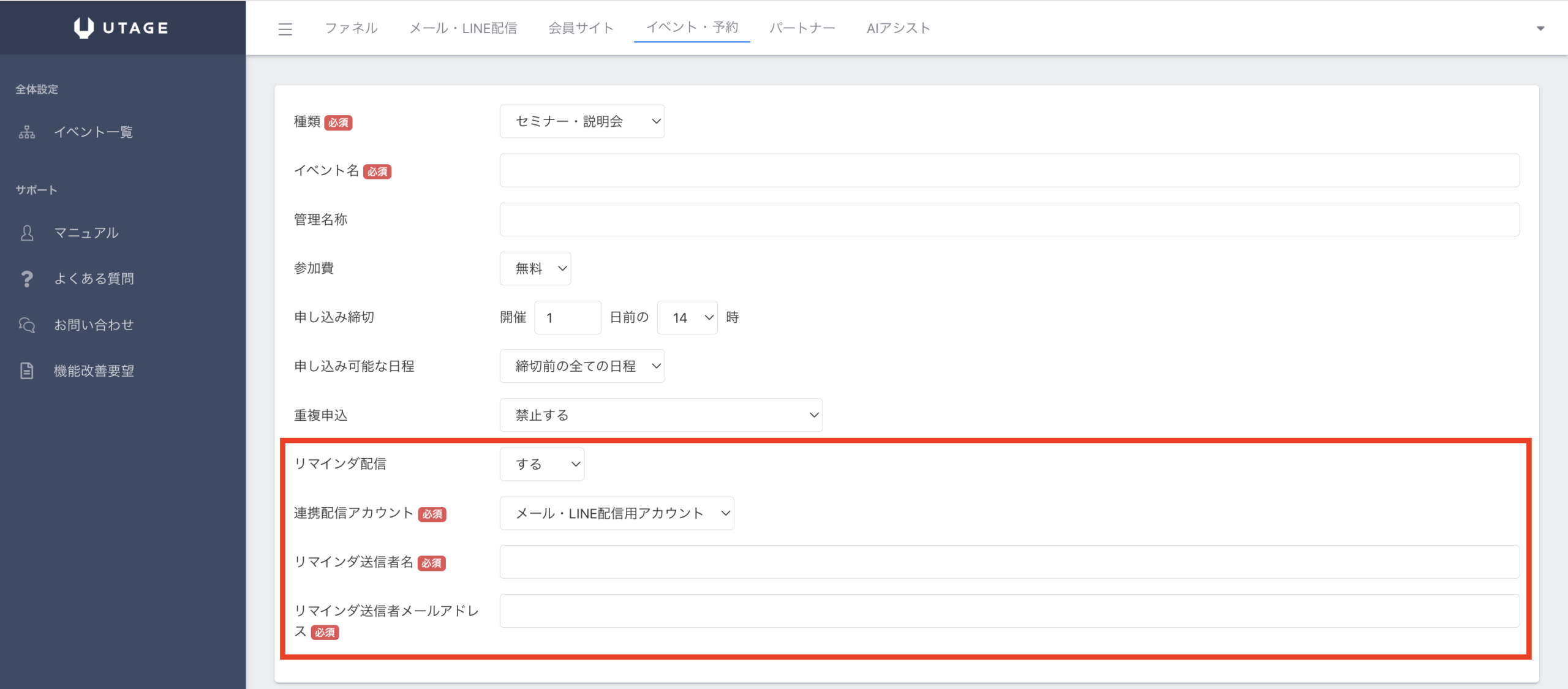Image resolution: width=1568 pixels, height=689 pixels.
Task: Click the マニュアル person icon
Action: [27, 233]
